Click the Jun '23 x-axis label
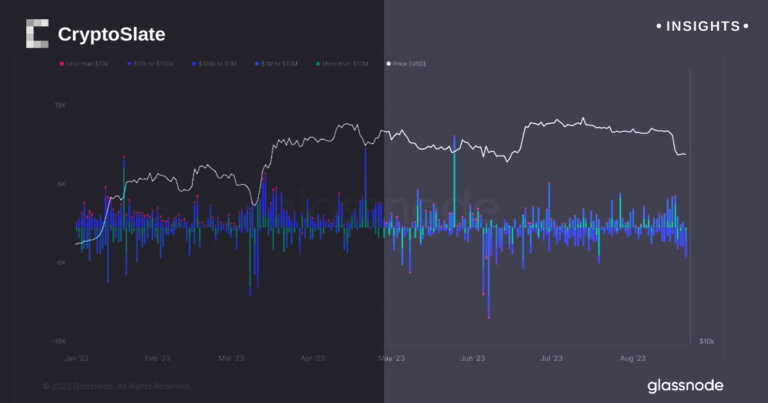This screenshot has width=768, height=403. 472,357
